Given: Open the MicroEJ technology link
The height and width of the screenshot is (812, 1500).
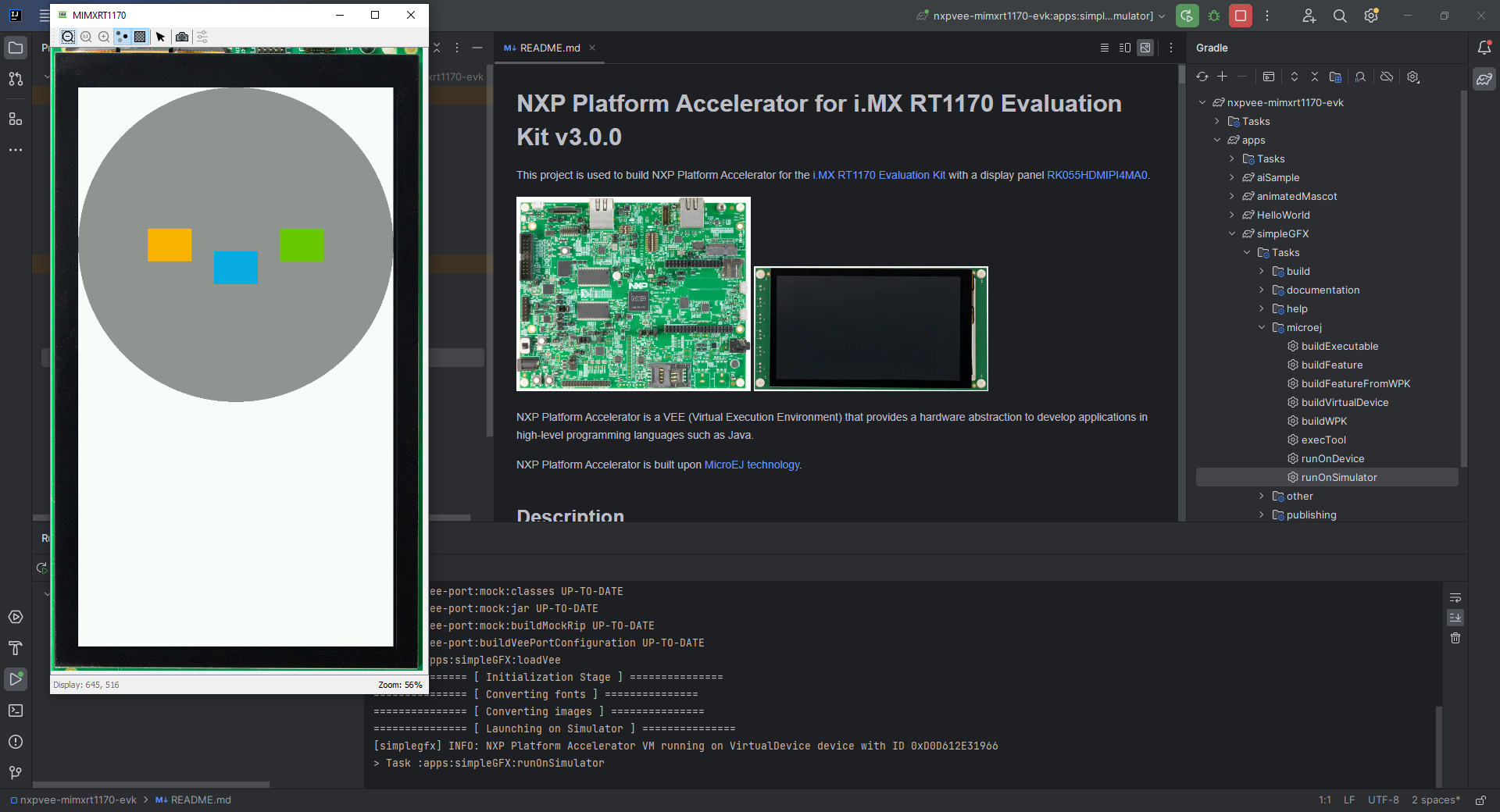Looking at the screenshot, I should 752,465.
